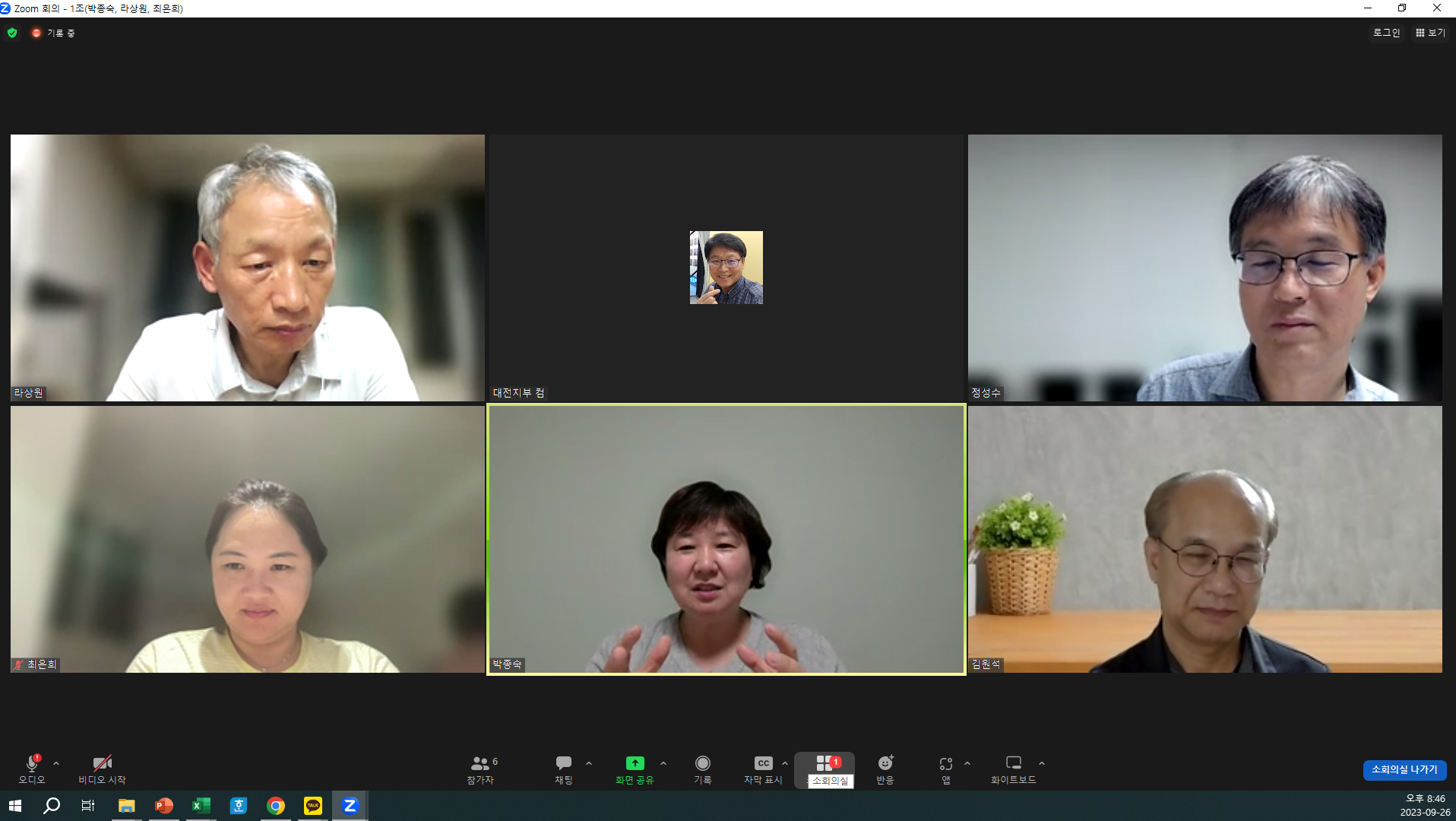Click the login button at top right
1456x821 pixels.
pos(1386,33)
